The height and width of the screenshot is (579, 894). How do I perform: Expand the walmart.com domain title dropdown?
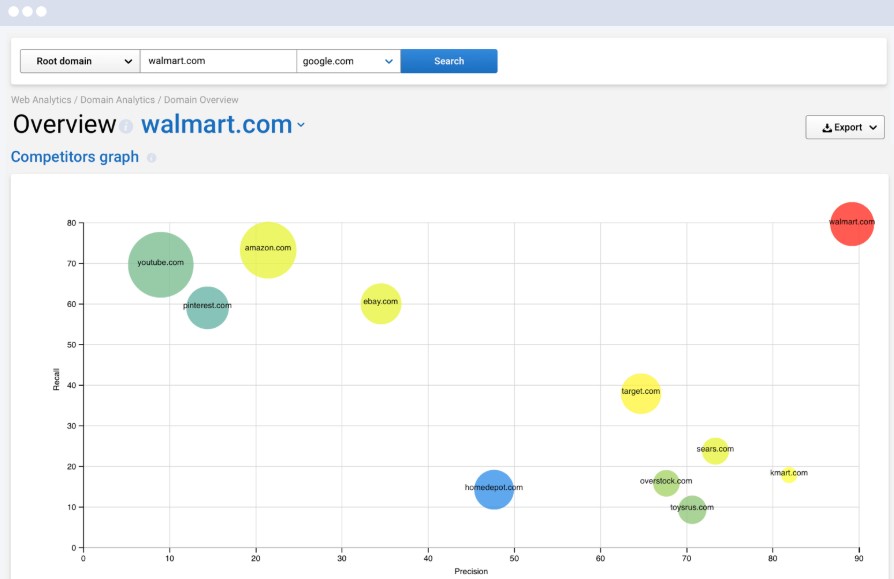301,125
